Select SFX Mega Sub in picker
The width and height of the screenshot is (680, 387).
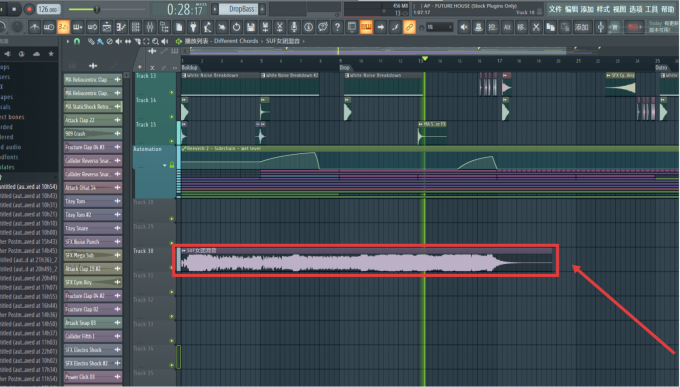tap(93, 255)
